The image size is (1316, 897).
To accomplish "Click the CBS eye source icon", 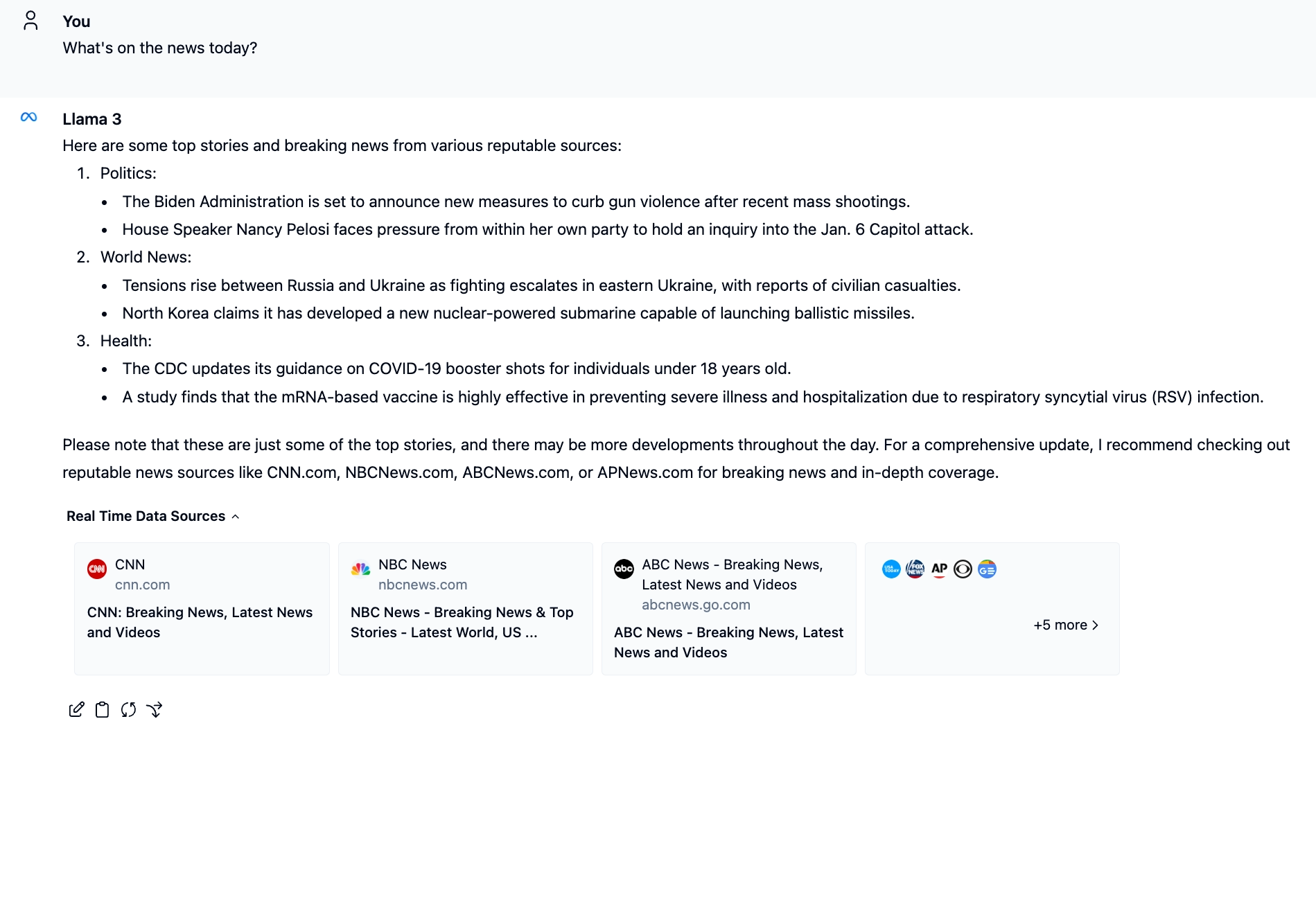I will (x=963, y=569).
